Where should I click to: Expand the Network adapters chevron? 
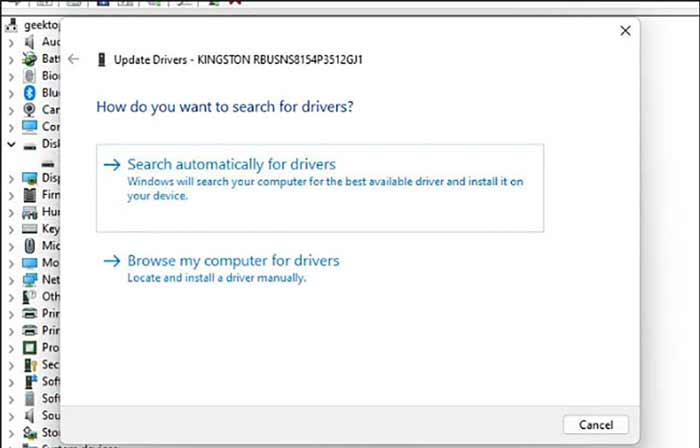pos(11,281)
